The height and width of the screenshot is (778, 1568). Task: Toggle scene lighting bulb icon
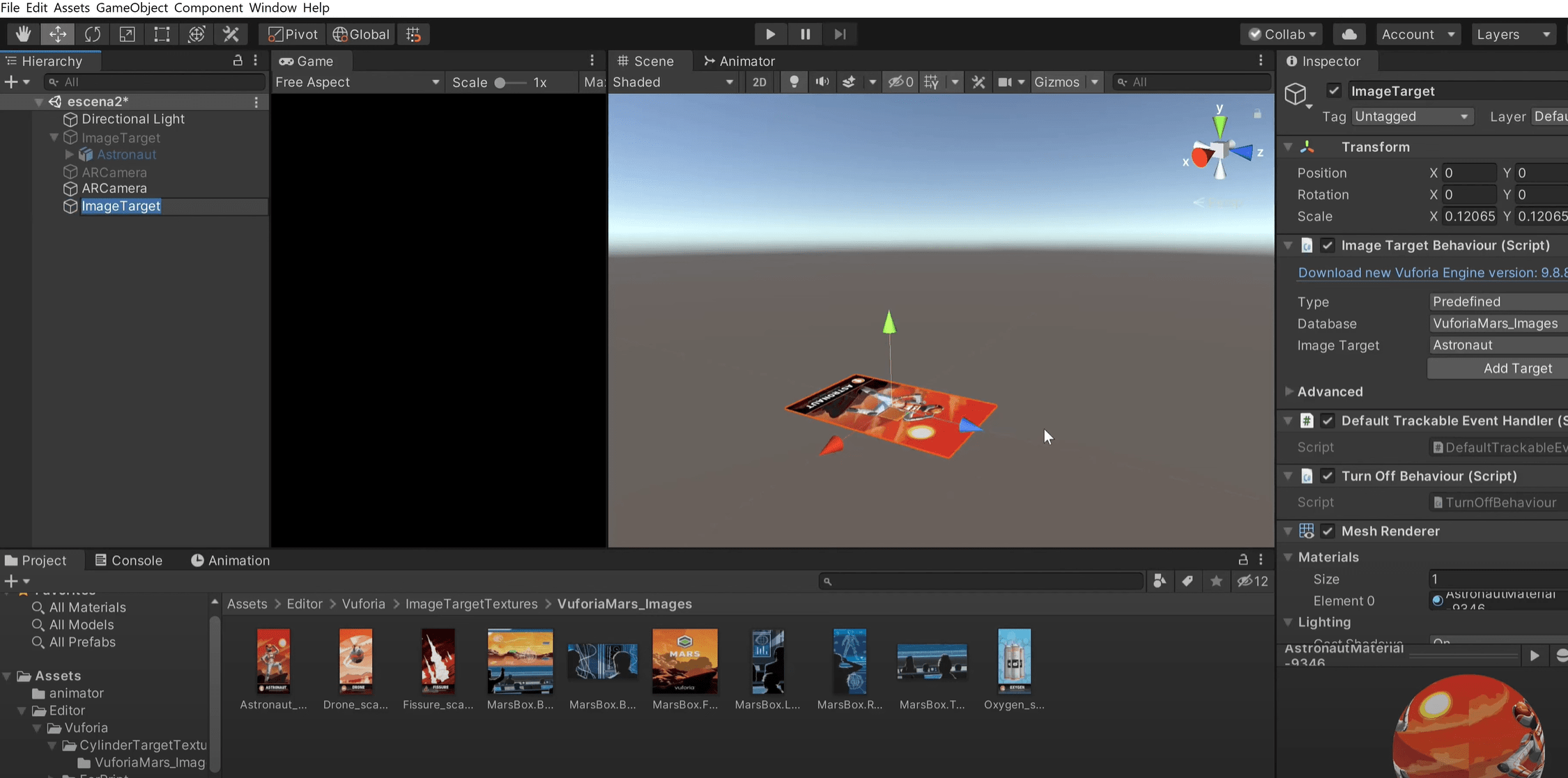point(794,82)
